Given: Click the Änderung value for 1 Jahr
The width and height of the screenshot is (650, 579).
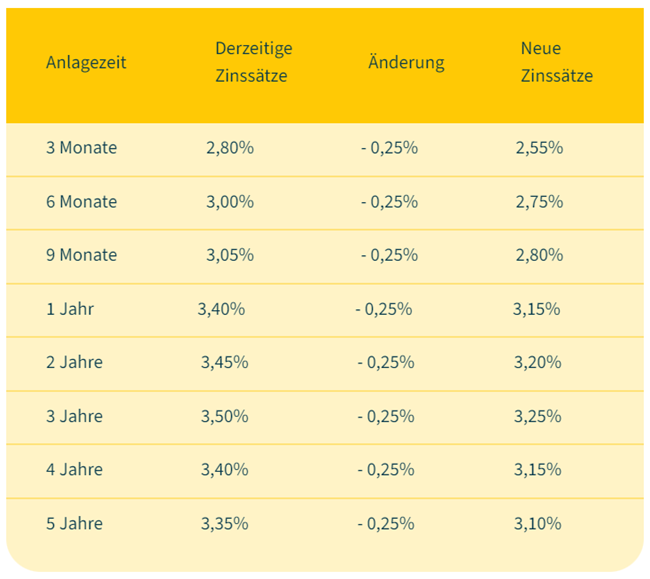Looking at the screenshot, I should [383, 309].
